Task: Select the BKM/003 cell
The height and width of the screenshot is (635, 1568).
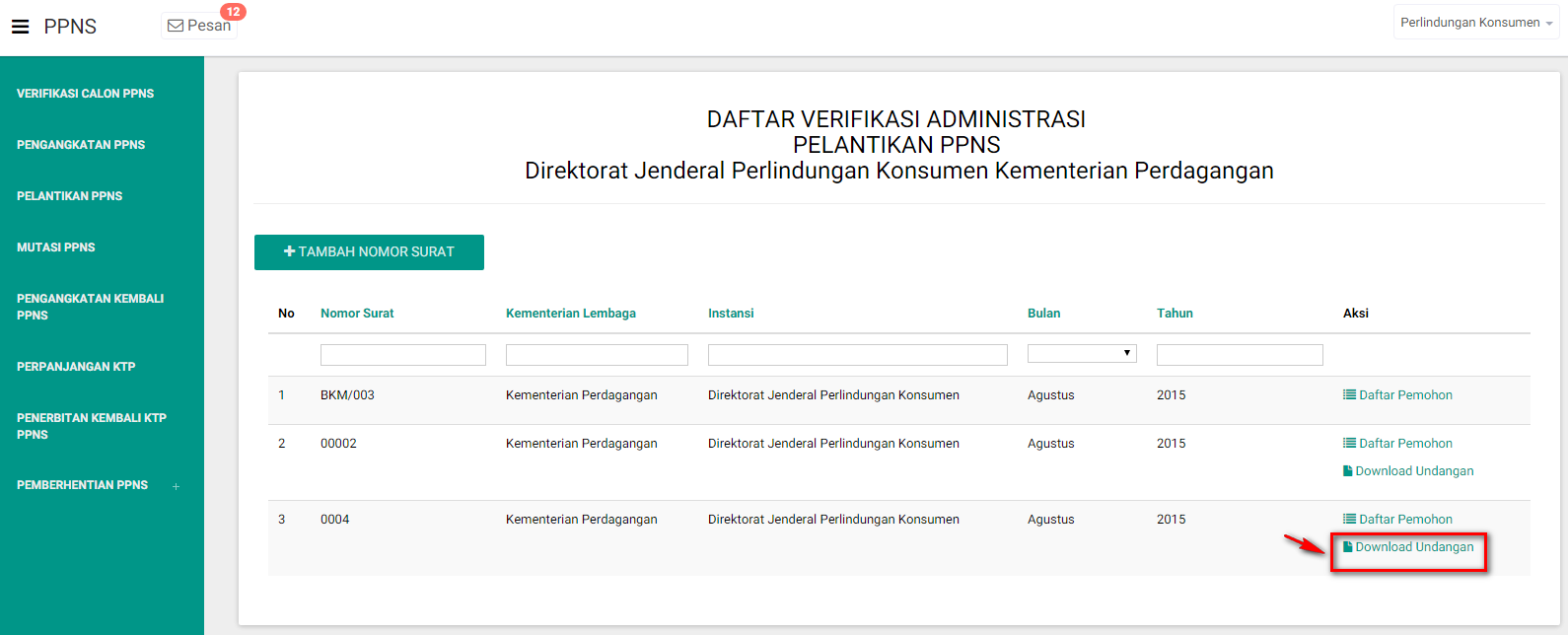Action: click(x=347, y=395)
